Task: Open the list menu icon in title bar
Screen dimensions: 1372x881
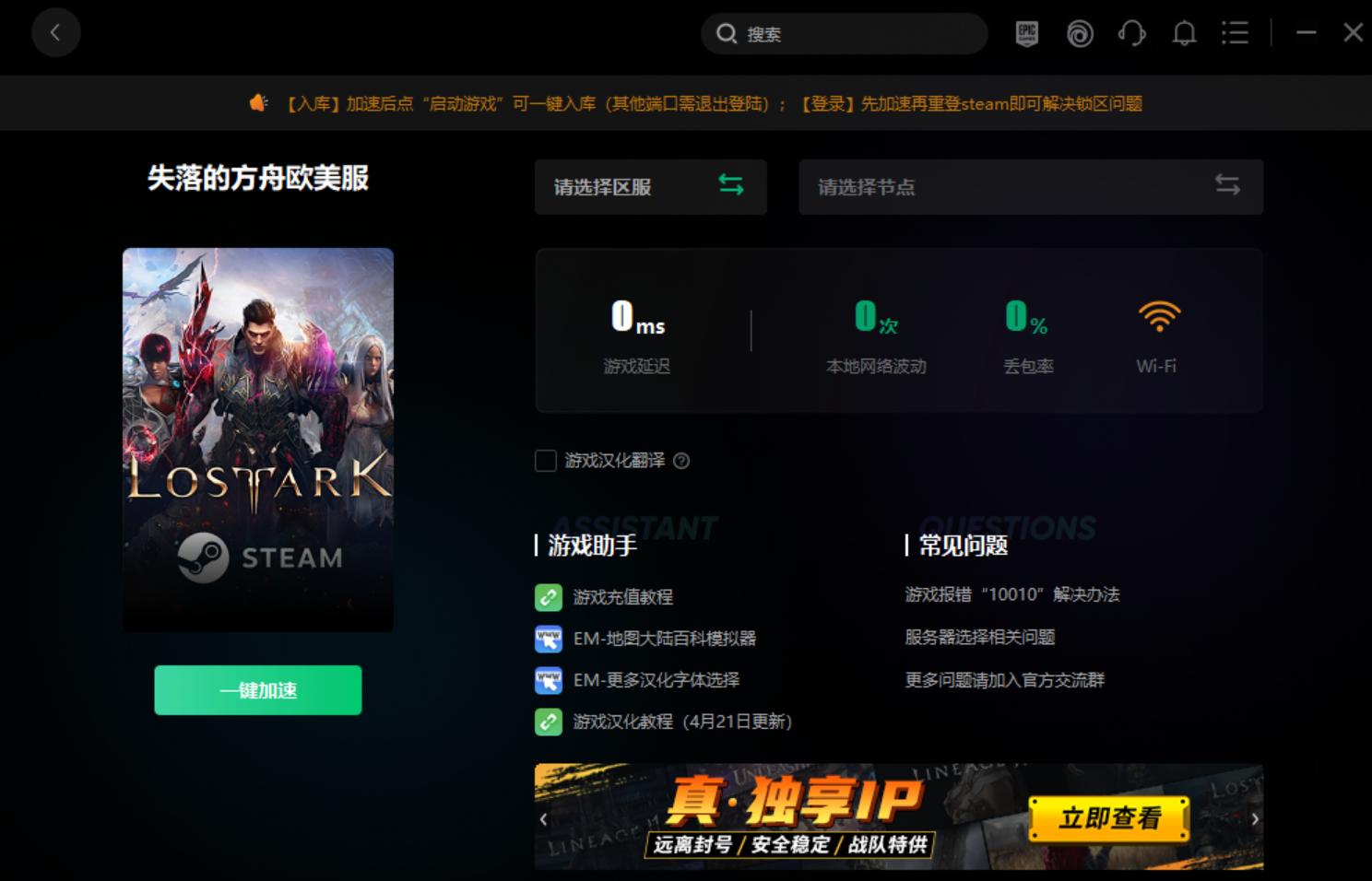Action: click(x=1236, y=33)
